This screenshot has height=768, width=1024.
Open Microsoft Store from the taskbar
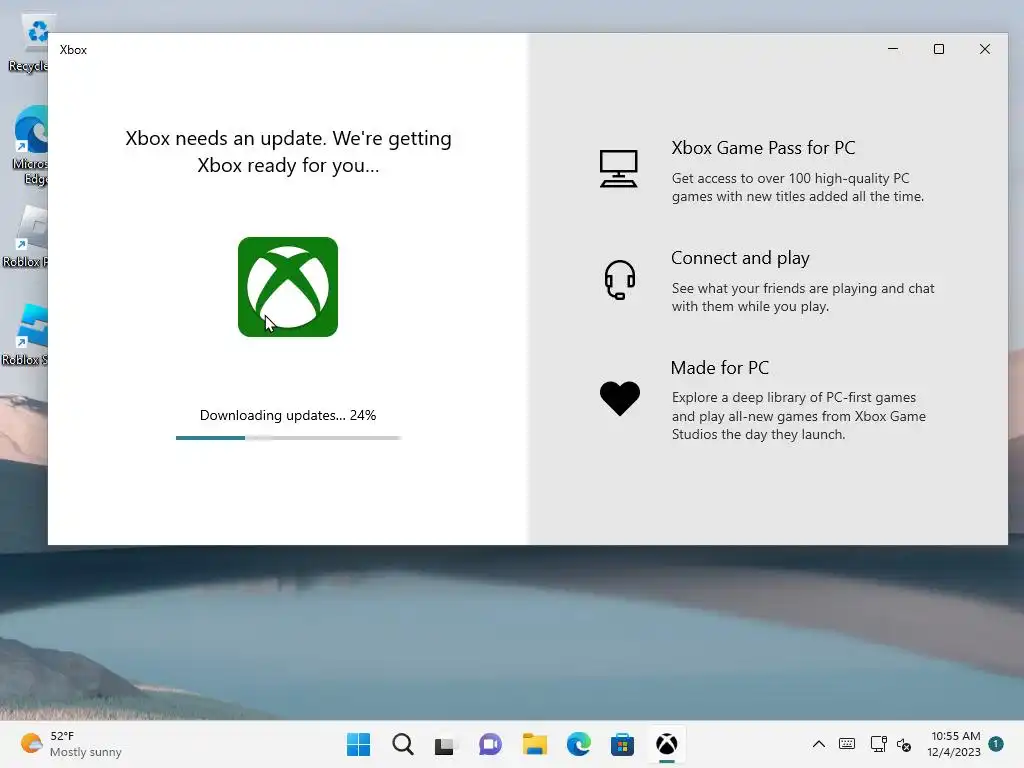click(x=622, y=744)
